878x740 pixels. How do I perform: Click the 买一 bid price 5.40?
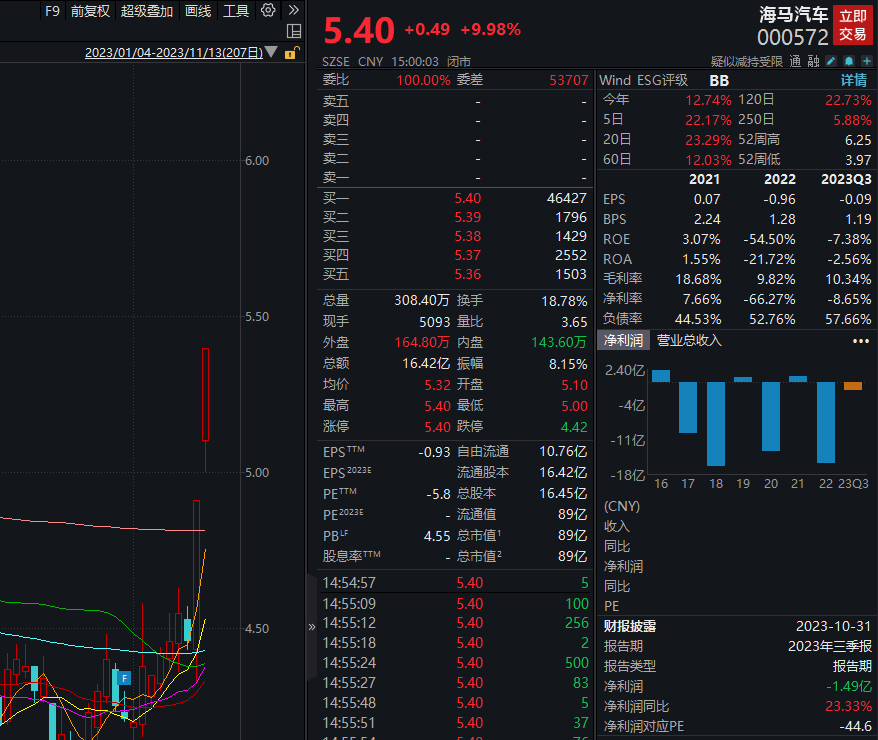coord(468,198)
